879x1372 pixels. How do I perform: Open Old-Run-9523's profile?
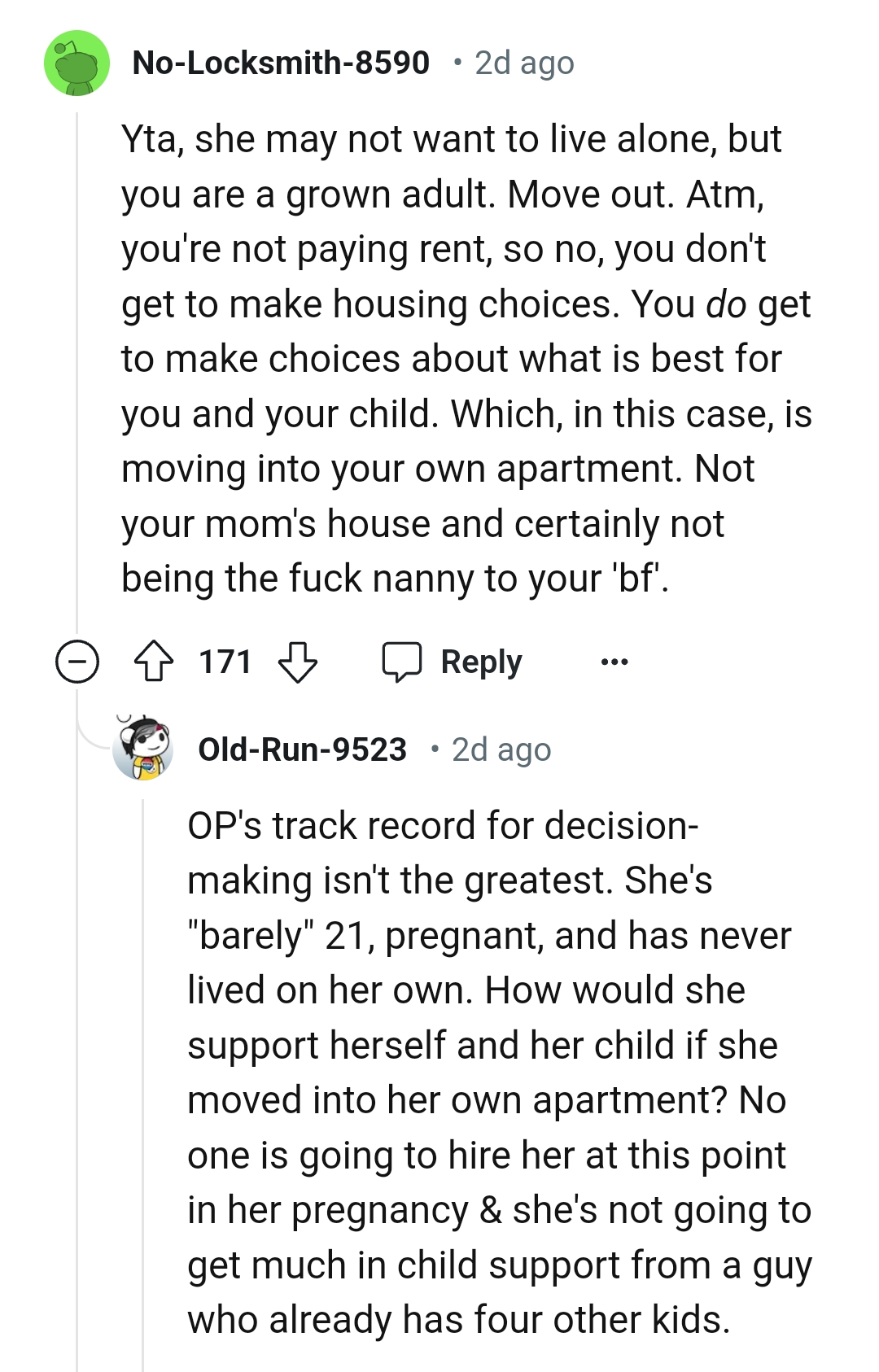(x=303, y=751)
